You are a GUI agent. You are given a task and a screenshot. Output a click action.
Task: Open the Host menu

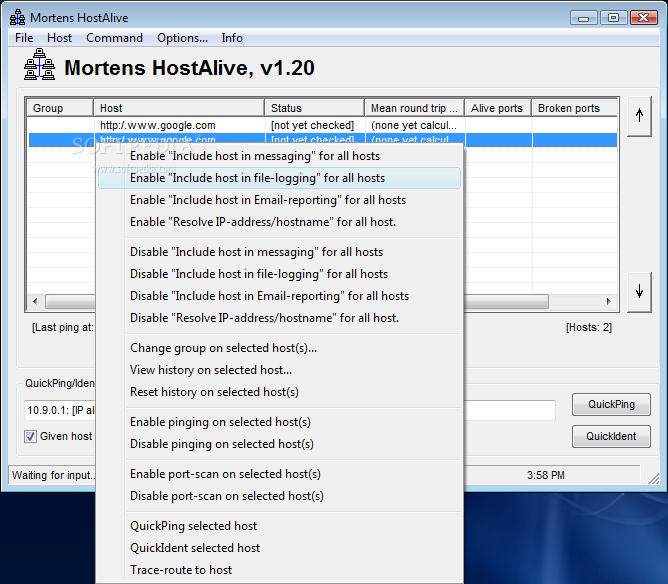tap(60, 38)
